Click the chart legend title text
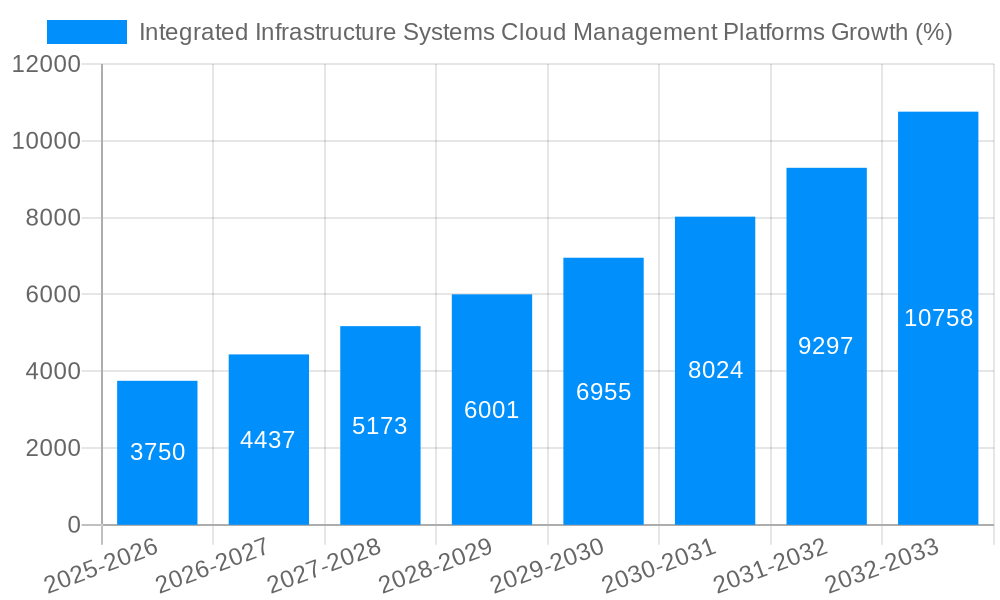Screen dimensions: 1000x600 [x=547, y=33]
